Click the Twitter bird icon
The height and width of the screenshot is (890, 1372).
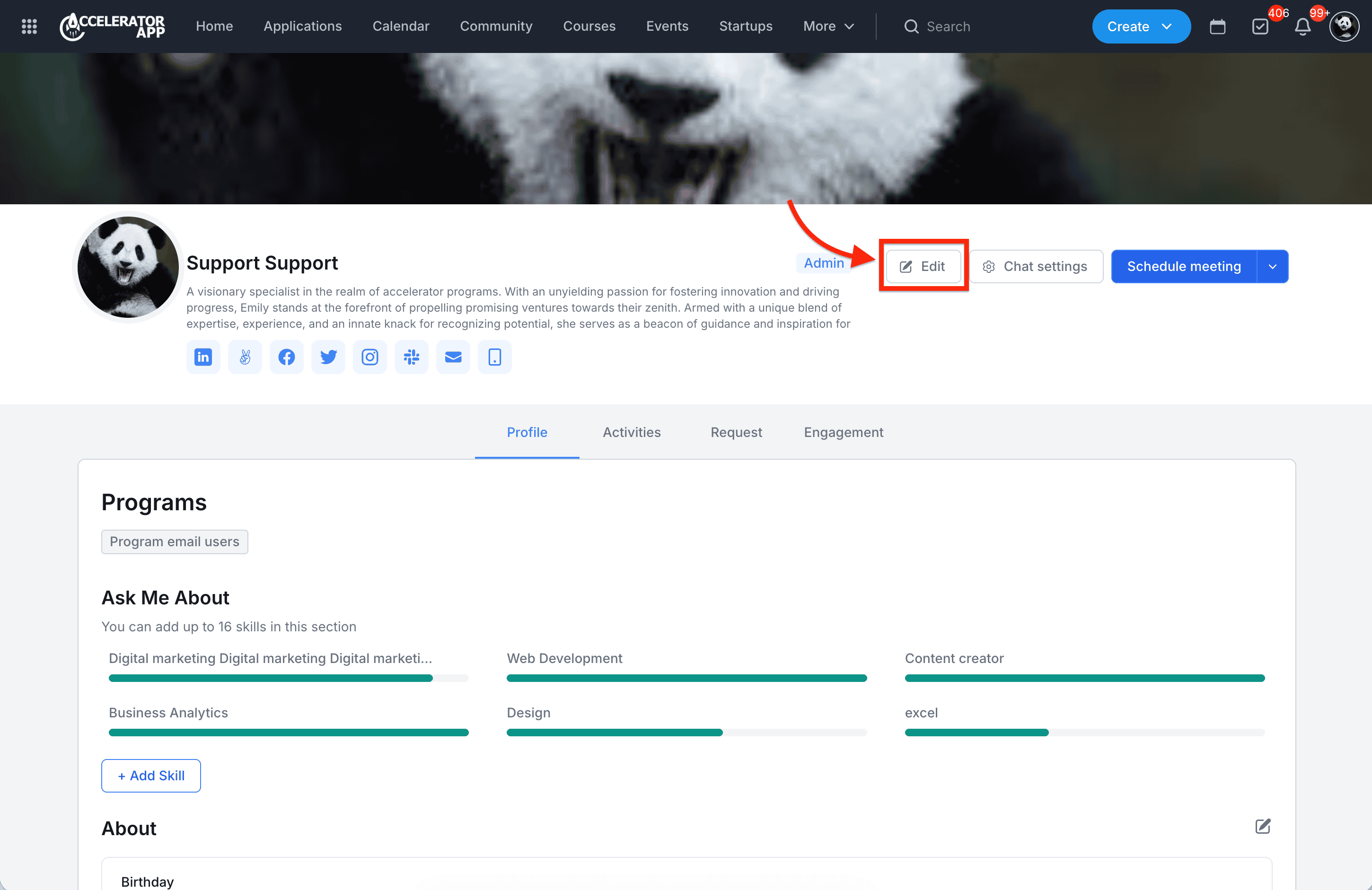click(328, 357)
